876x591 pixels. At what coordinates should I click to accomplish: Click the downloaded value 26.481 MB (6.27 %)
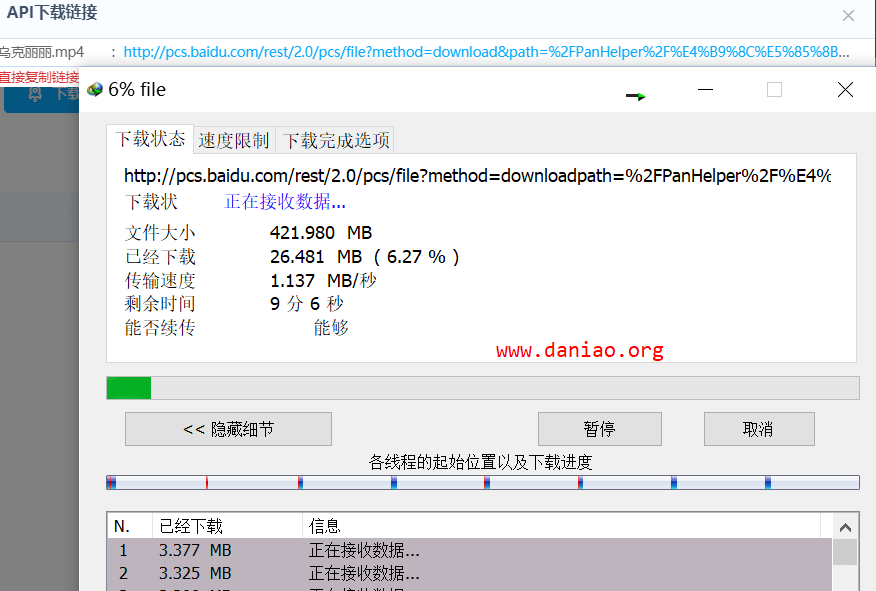(364, 256)
